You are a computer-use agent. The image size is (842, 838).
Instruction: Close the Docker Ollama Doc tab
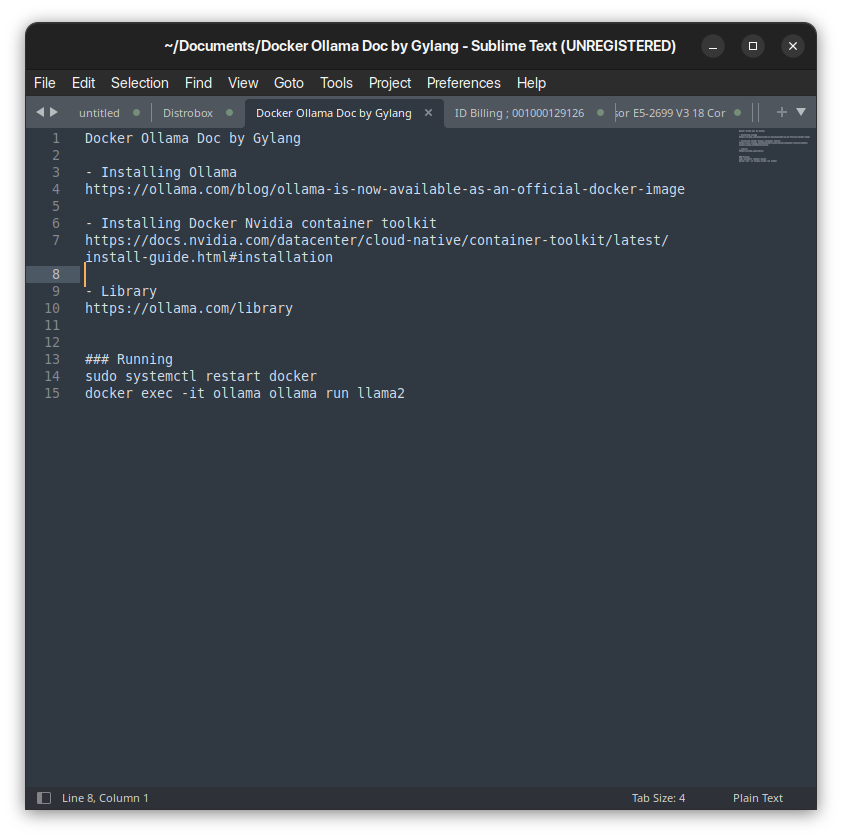pos(428,113)
